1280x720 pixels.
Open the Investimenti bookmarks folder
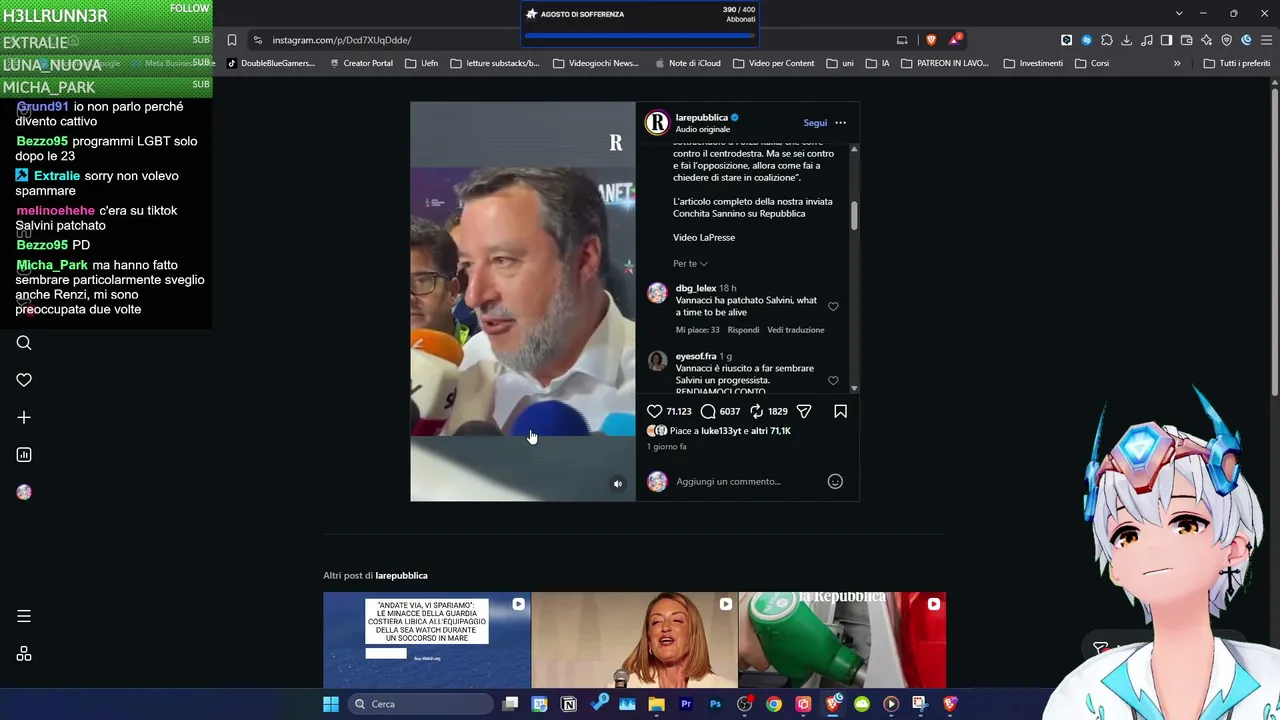1033,63
